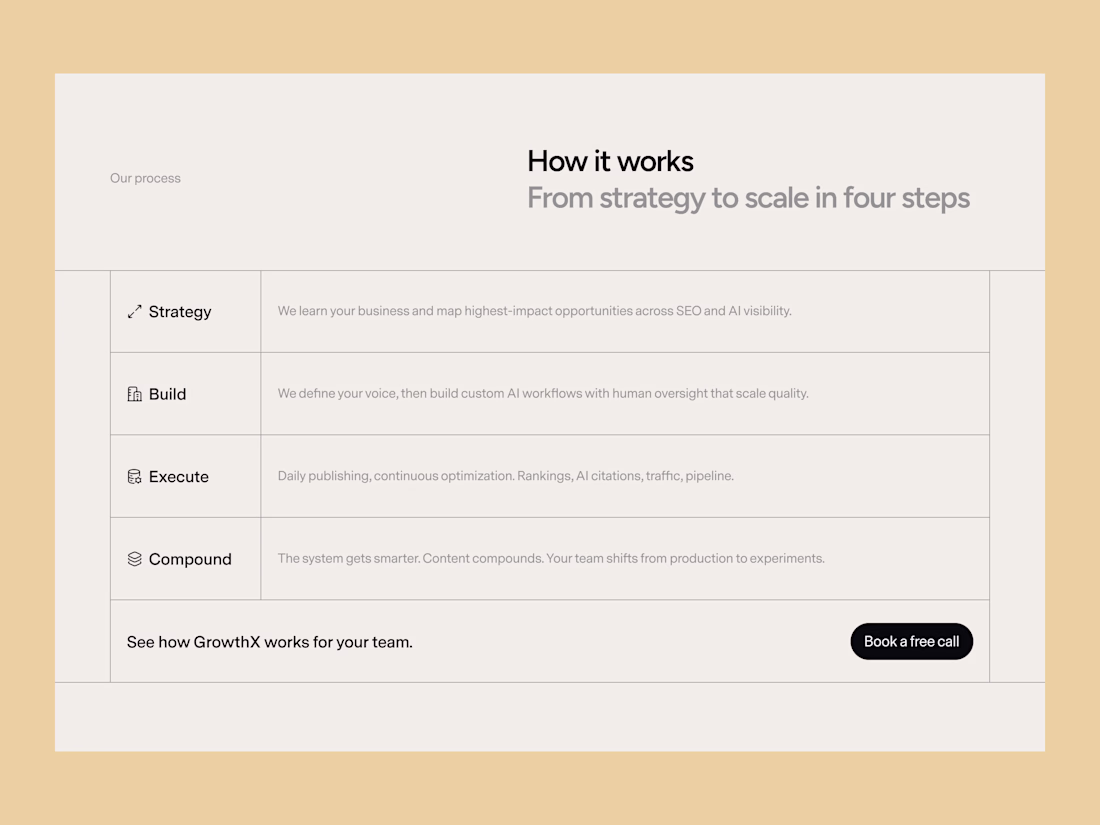Click the "How it works" heading
1100x825 pixels.
tap(610, 161)
